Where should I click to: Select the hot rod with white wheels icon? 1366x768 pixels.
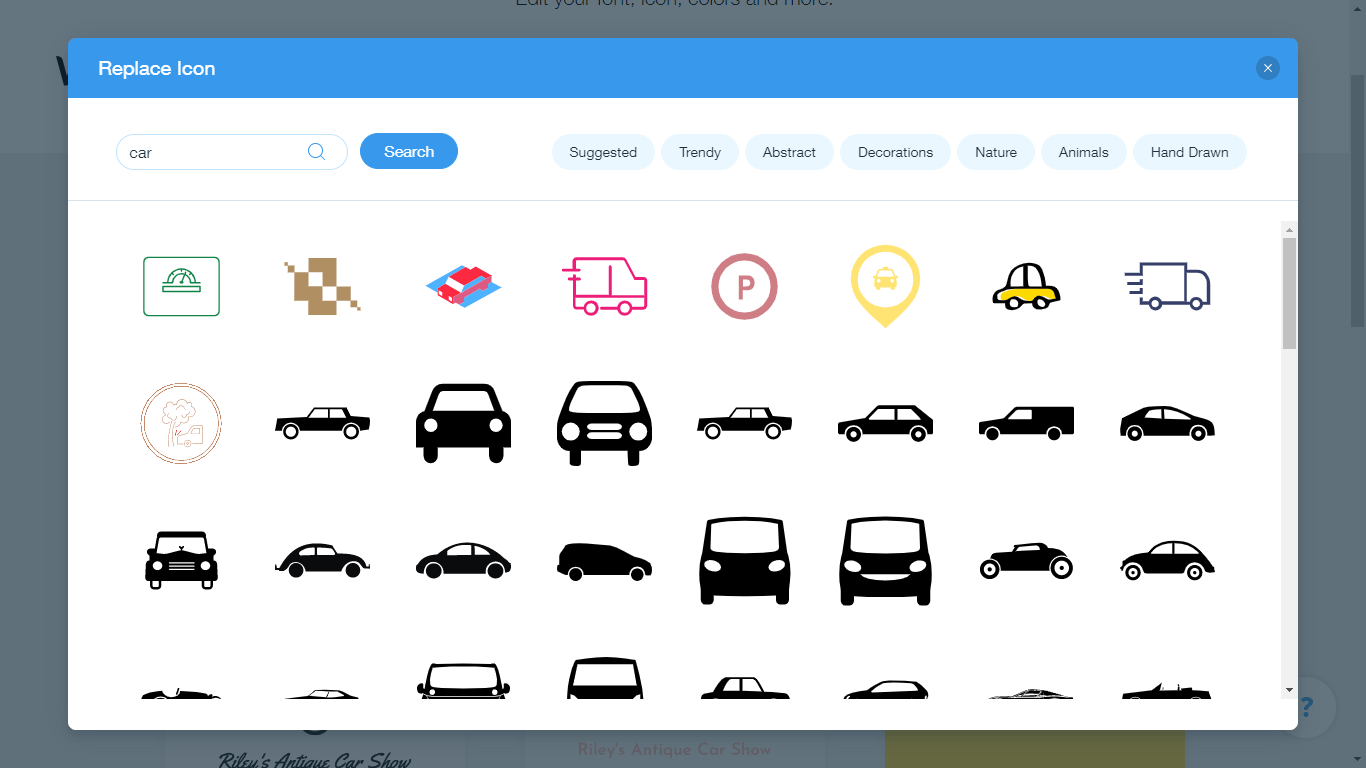click(1026, 561)
